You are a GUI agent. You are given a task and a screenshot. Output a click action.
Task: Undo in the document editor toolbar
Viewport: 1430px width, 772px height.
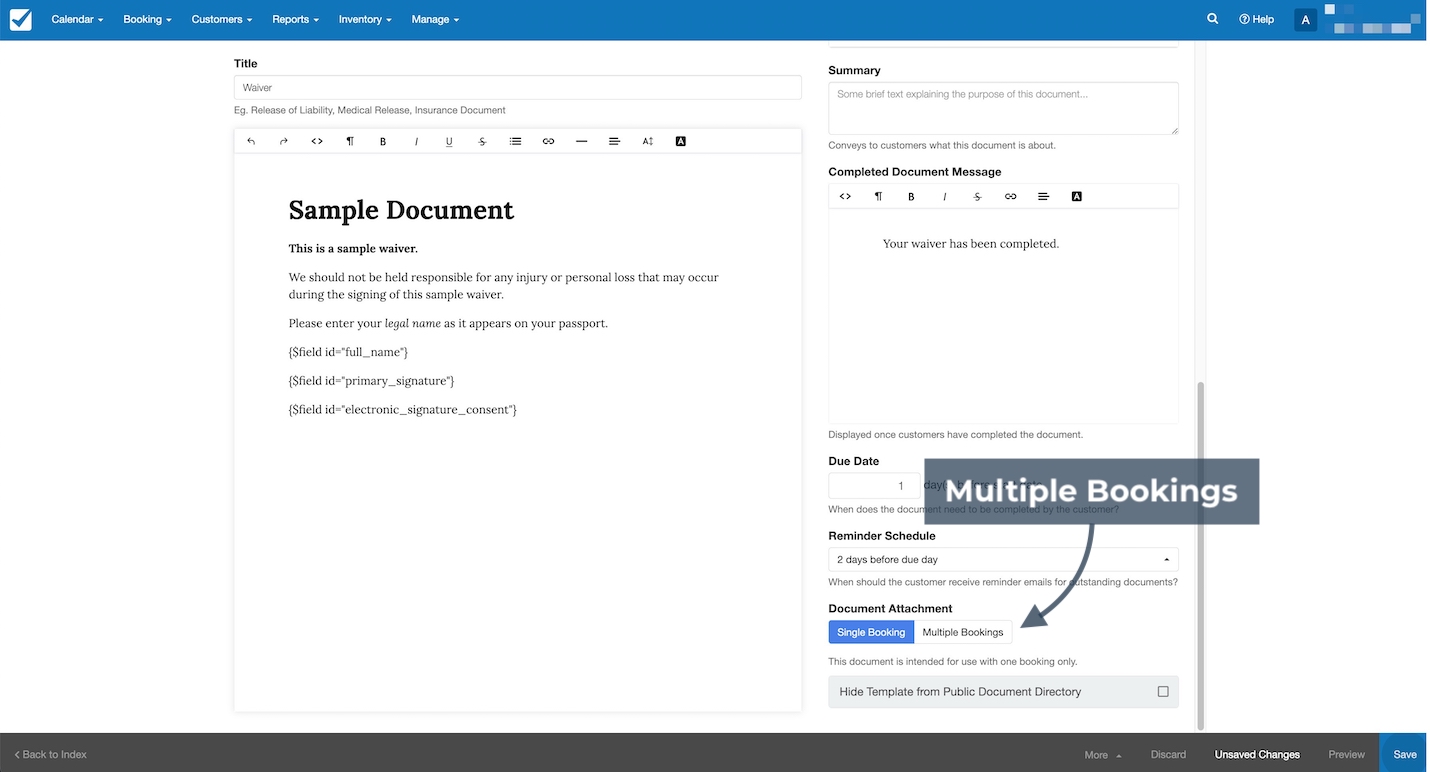[251, 141]
